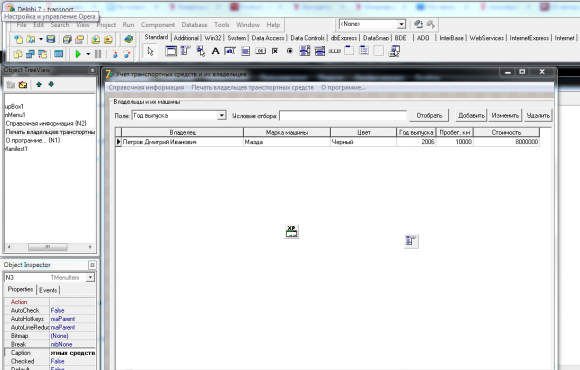Click the Добавить button
The image size is (580, 370).
coord(471,115)
